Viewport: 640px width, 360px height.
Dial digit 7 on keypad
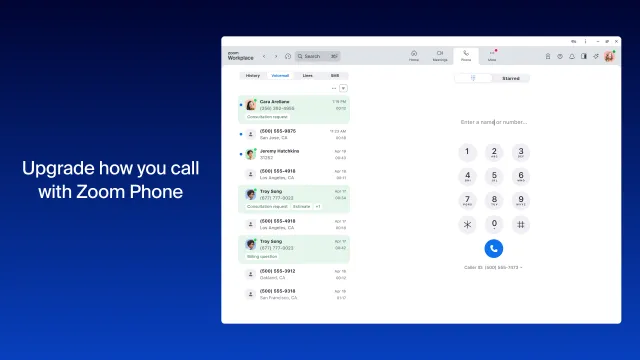[x=467, y=200]
